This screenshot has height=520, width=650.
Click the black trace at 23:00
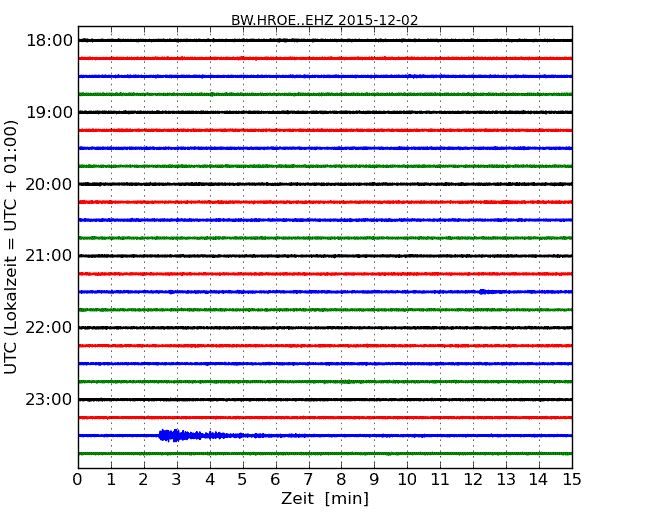point(325,400)
